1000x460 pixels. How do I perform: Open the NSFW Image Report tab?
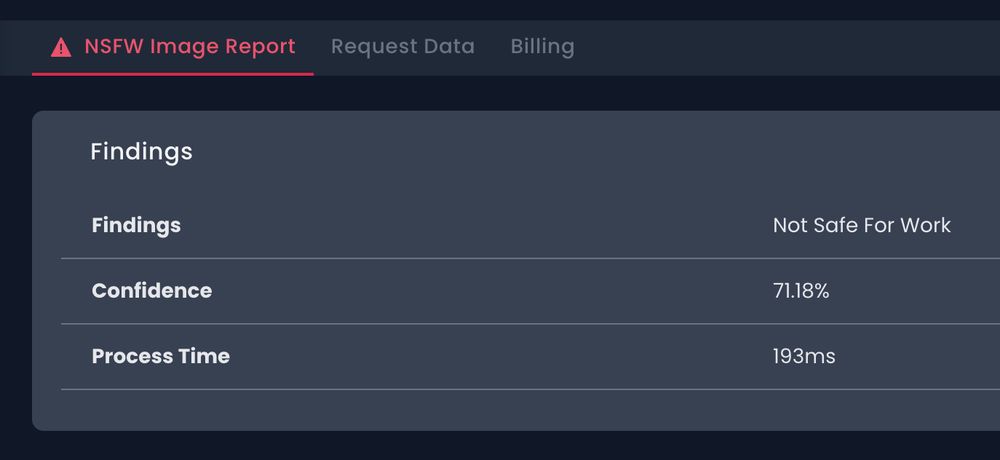point(173,47)
